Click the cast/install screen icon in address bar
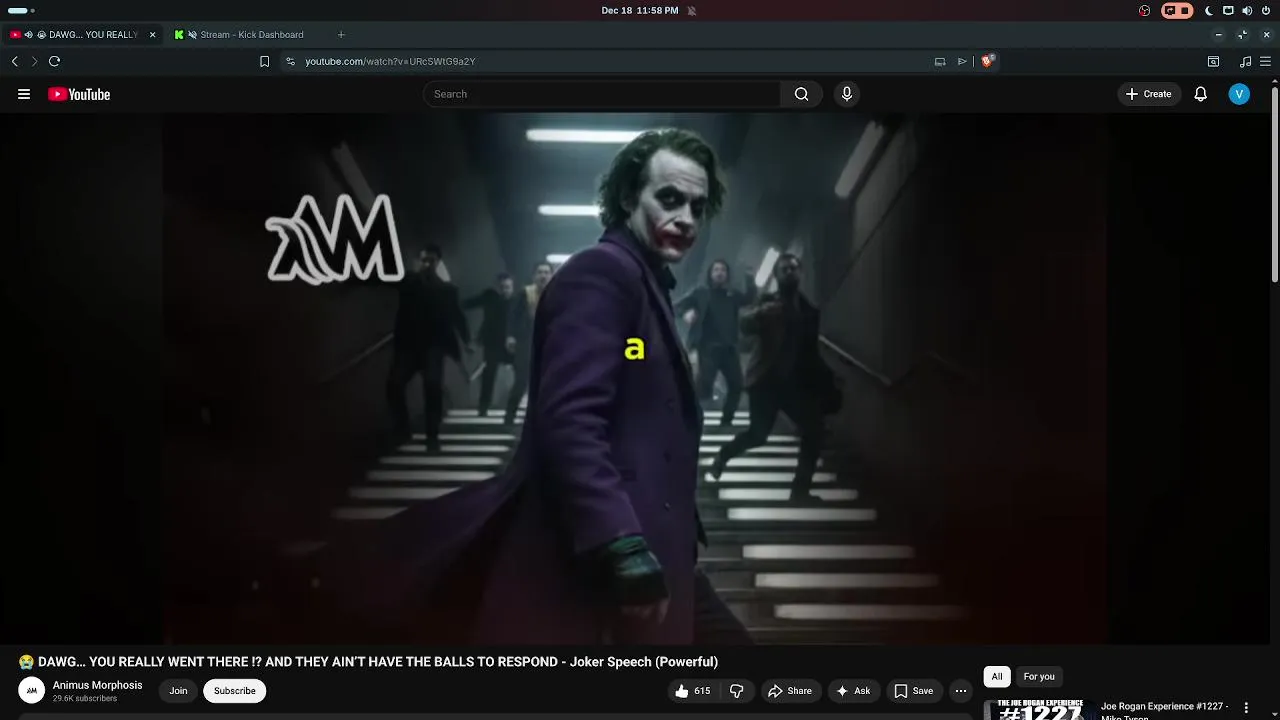1280x720 pixels. tap(940, 61)
